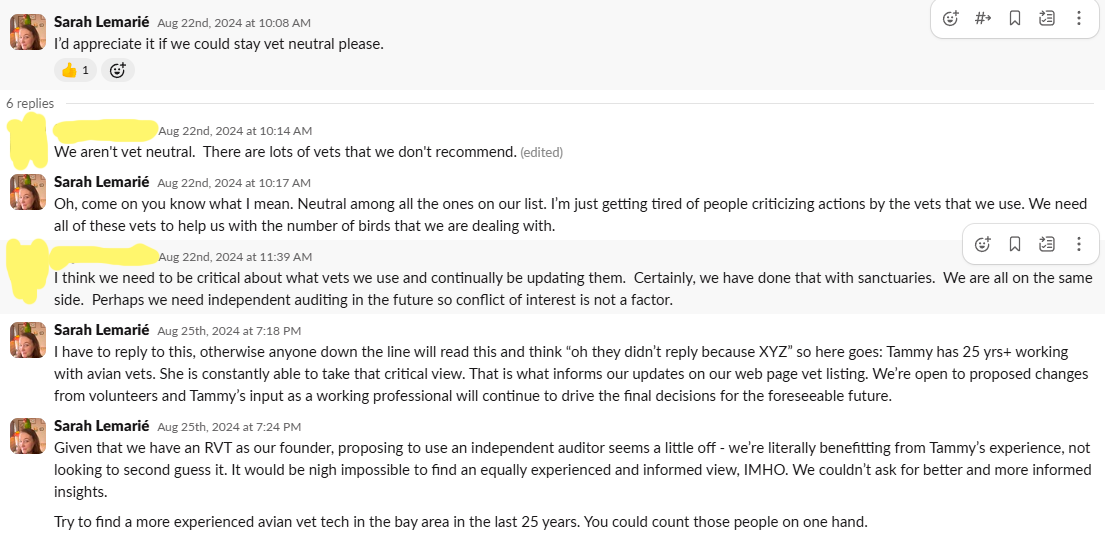Add reaction from top message toolbar
1105x547 pixels.
[x=951, y=18]
